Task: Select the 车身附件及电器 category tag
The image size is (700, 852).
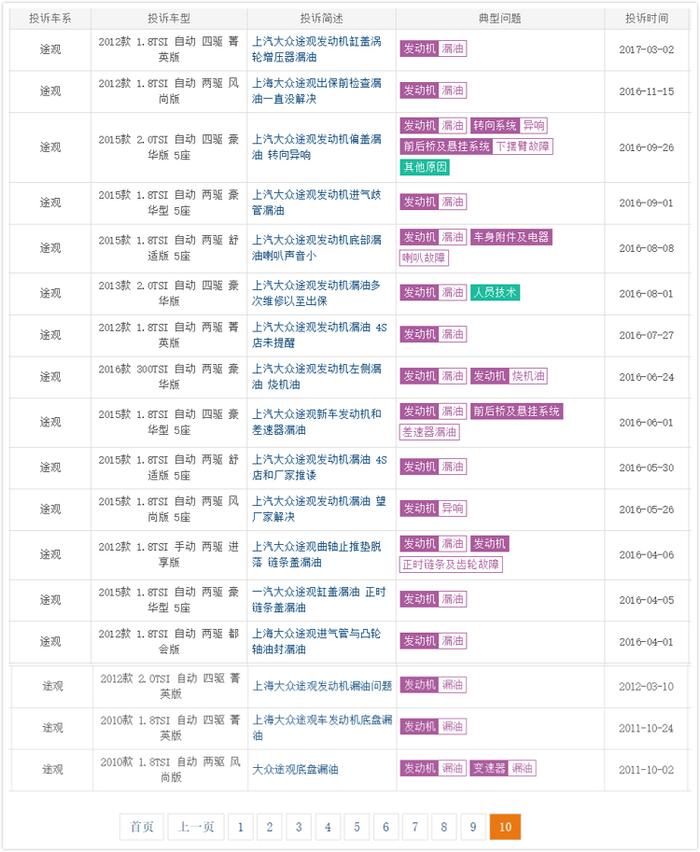Action: coord(511,238)
